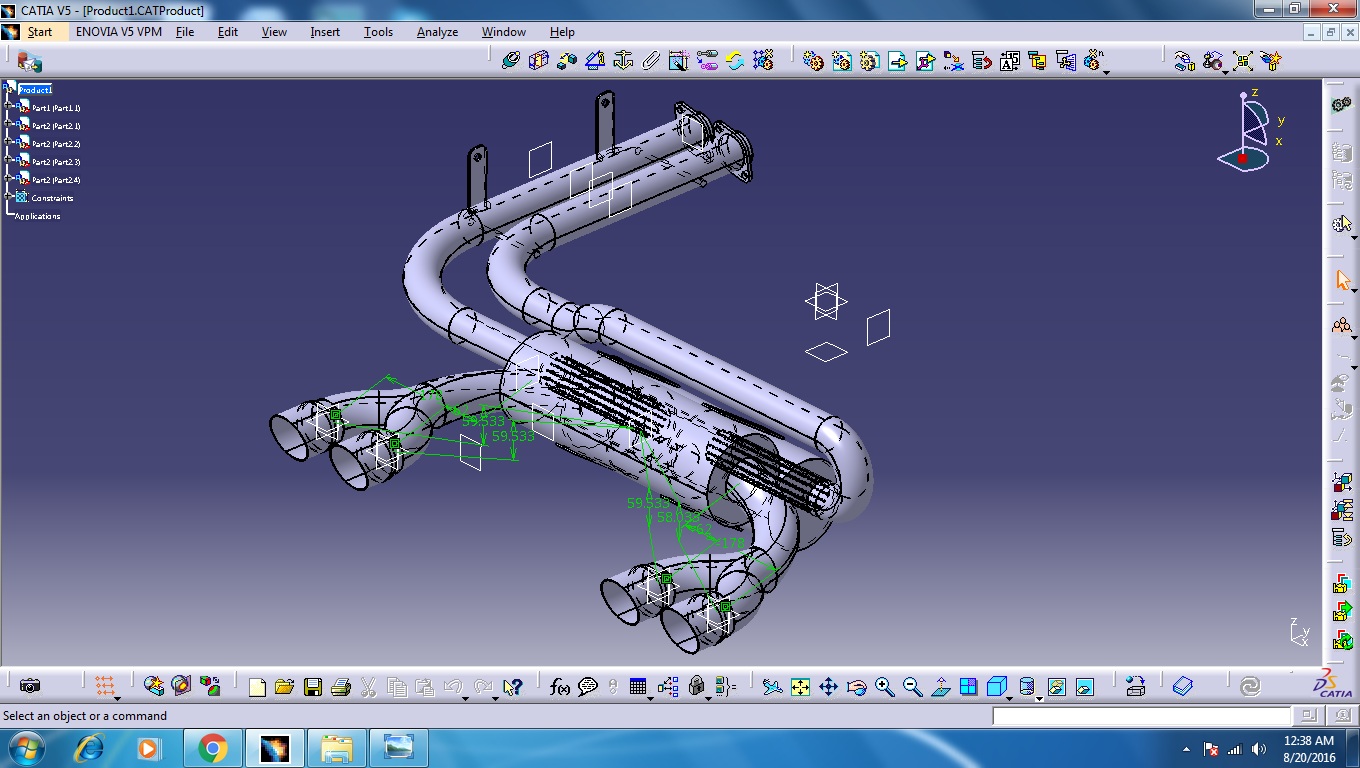Viewport: 1360px width, 768px height.
Task: Open the Formula f(x) tool
Action: [x=560, y=687]
